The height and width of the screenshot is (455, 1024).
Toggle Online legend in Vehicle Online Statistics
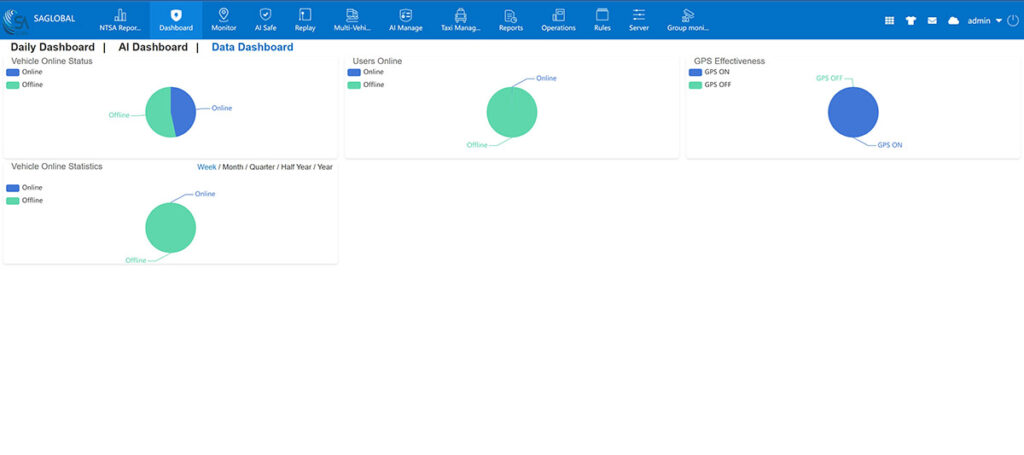coord(24,188)
